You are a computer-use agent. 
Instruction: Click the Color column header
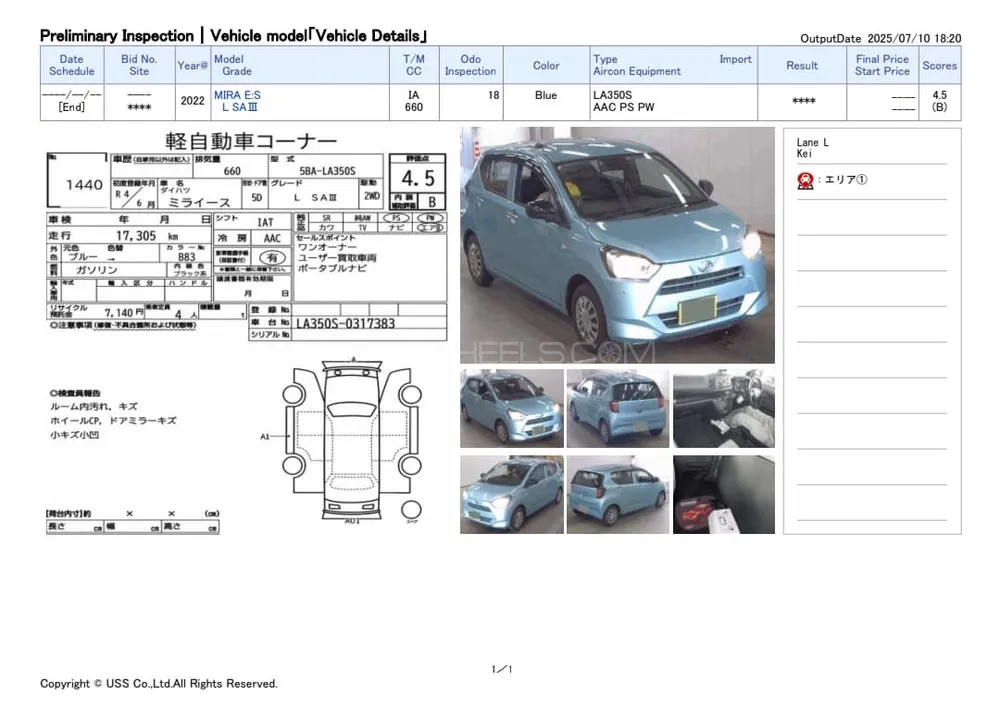click(546, 65)
